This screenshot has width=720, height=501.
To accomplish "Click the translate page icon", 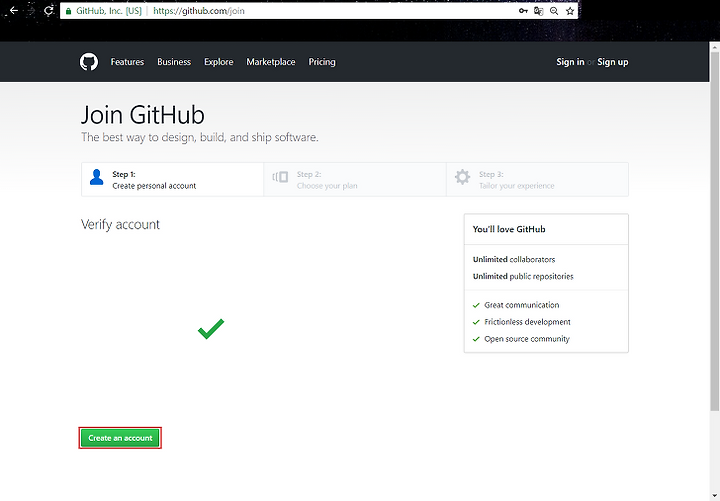I will pyautogui.click(x=539, y=11).
